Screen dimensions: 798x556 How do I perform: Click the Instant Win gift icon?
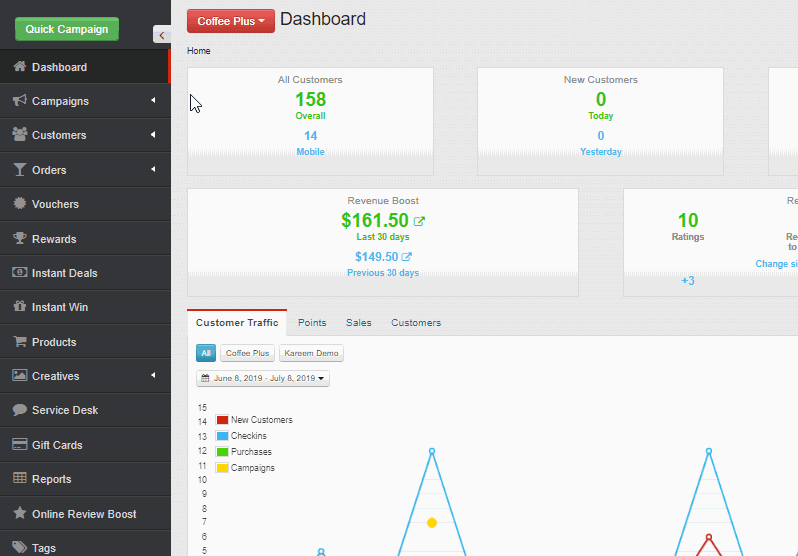[x=19, y=307]
